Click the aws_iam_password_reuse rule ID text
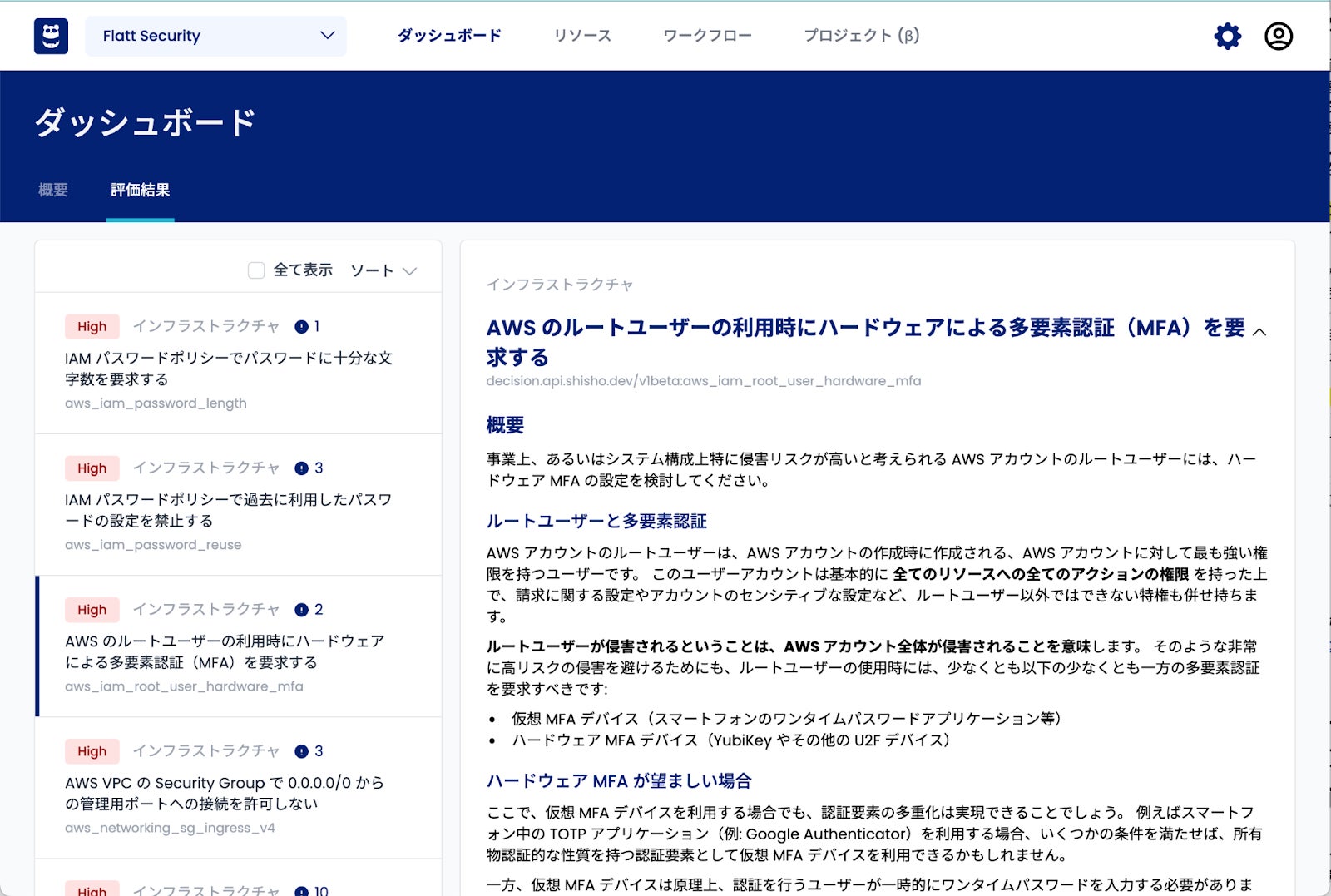The width and height of the screenshot is (1331, 896). (153, 545)
